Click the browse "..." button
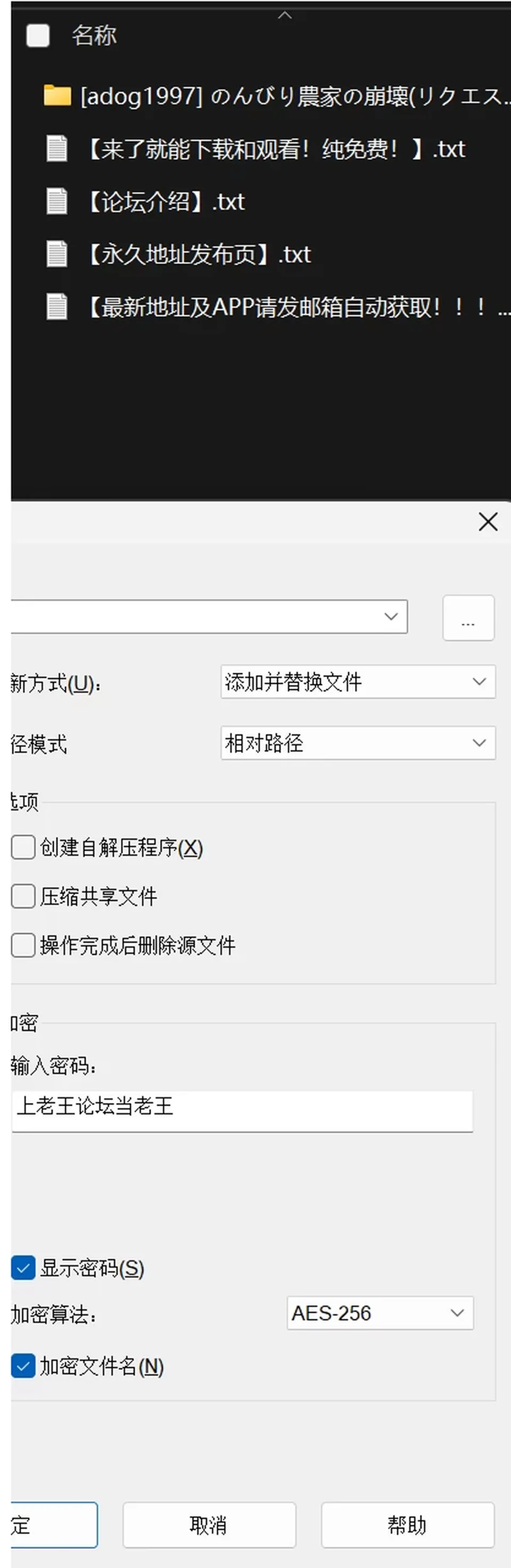This screenshot has height=1568, width=511. [x=468, y=618]
